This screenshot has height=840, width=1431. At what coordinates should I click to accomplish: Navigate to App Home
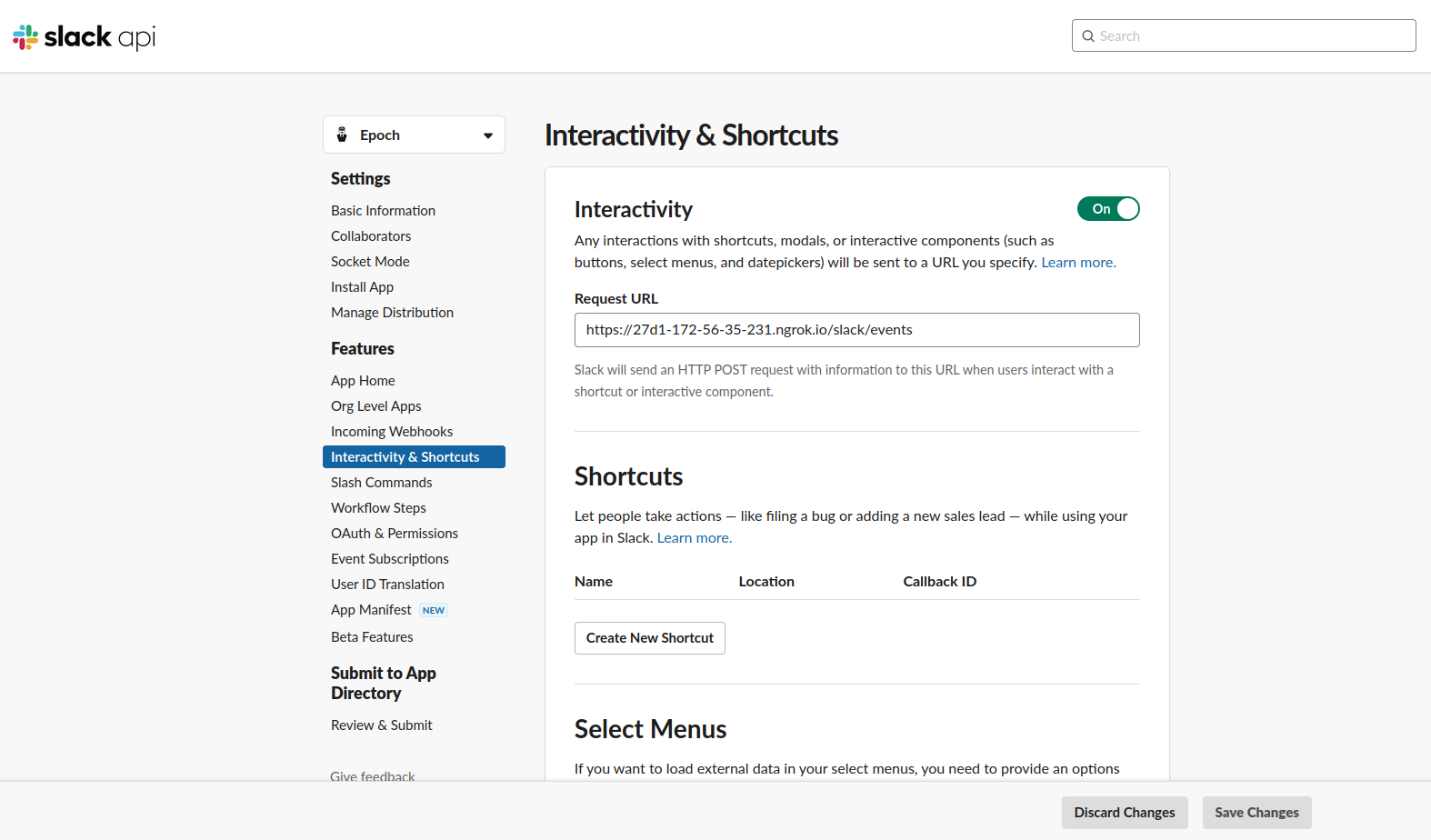click(x=363, y=381)
